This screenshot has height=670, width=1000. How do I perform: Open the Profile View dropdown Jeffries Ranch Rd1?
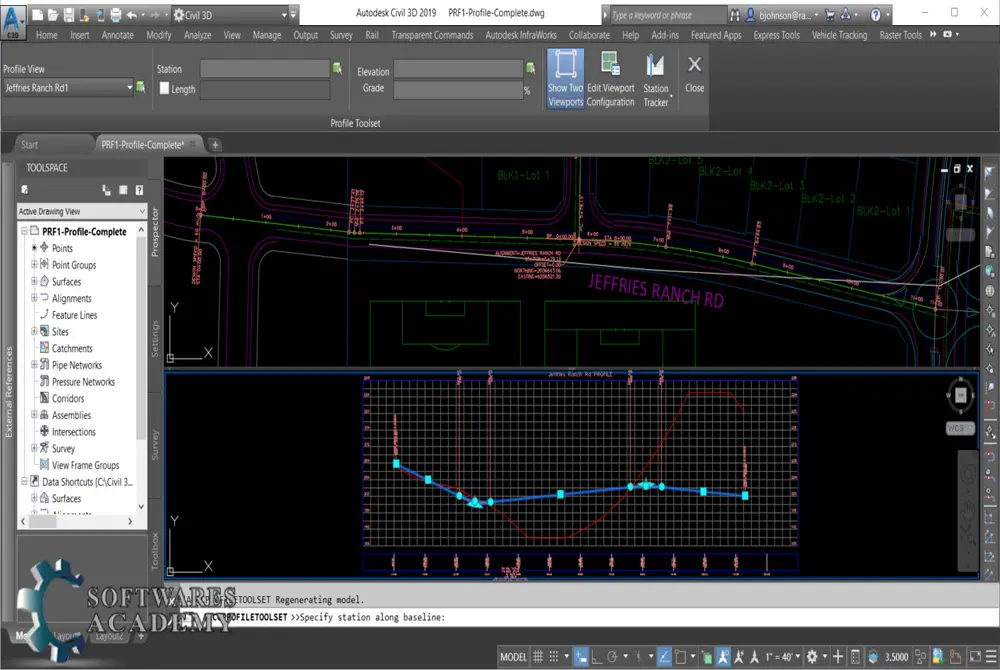(68, 87)
